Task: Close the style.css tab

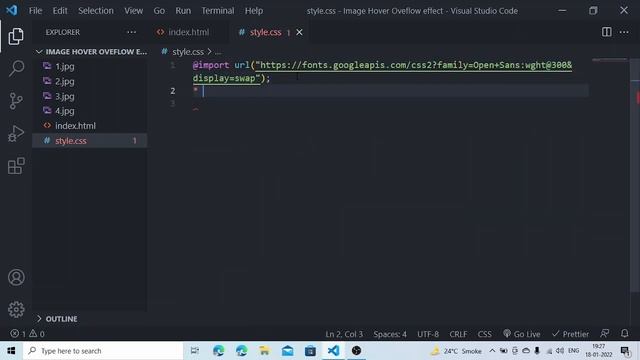Action: 299,32
